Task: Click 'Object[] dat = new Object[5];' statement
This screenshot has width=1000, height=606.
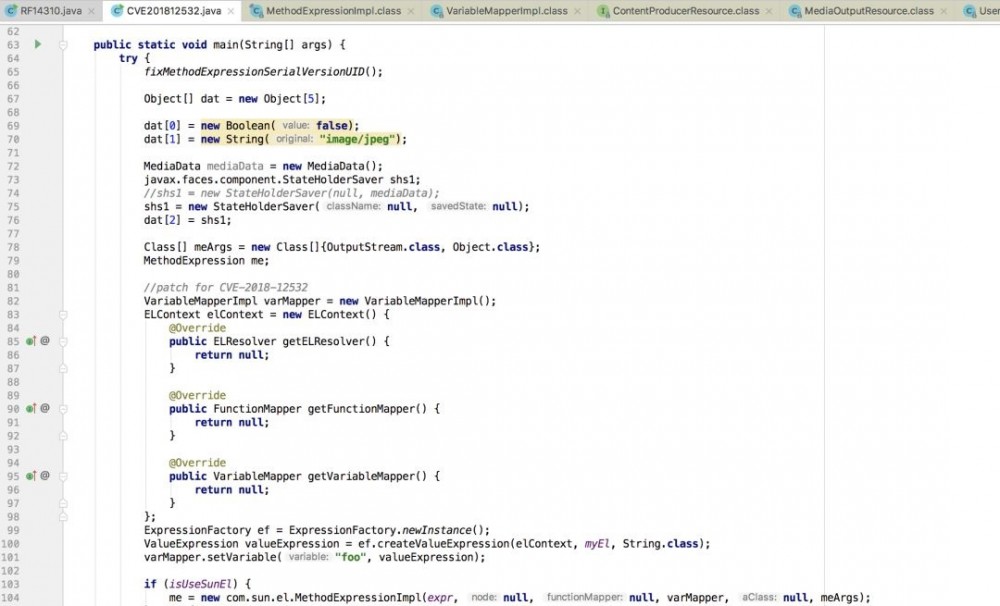Action: click(x=235, y=99)
